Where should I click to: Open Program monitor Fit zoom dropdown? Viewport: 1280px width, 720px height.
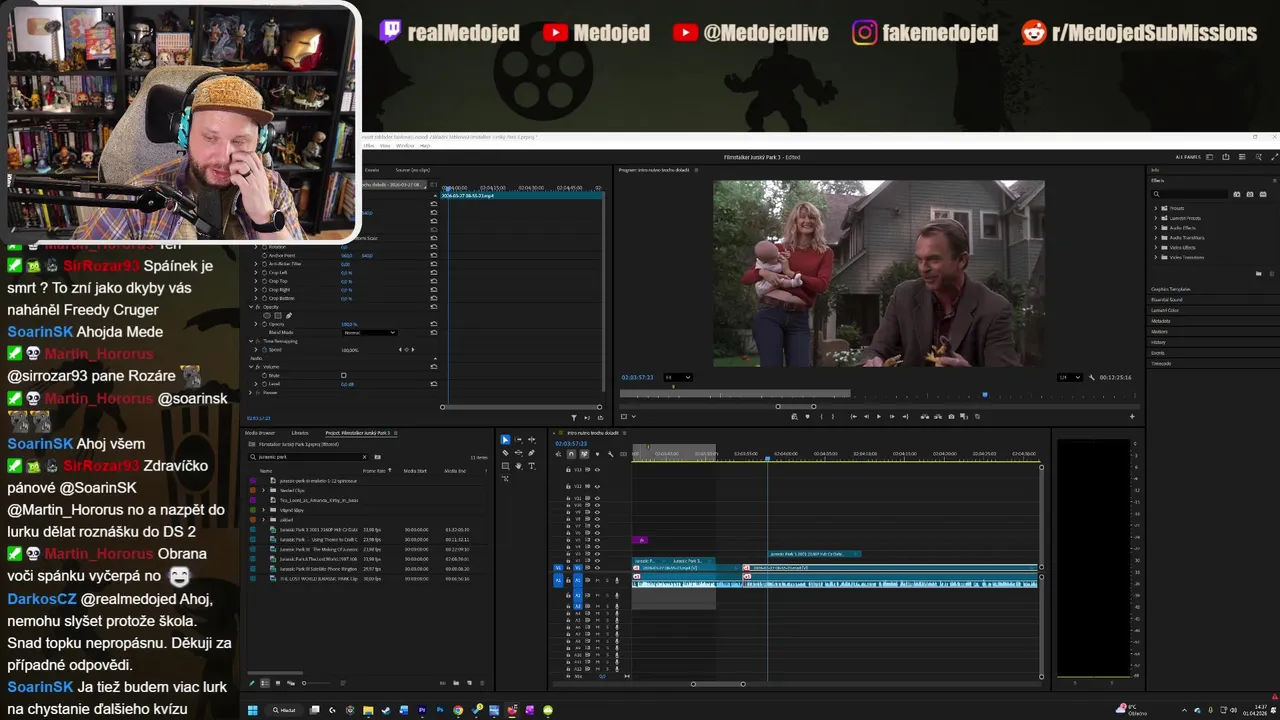coord(676,377)
